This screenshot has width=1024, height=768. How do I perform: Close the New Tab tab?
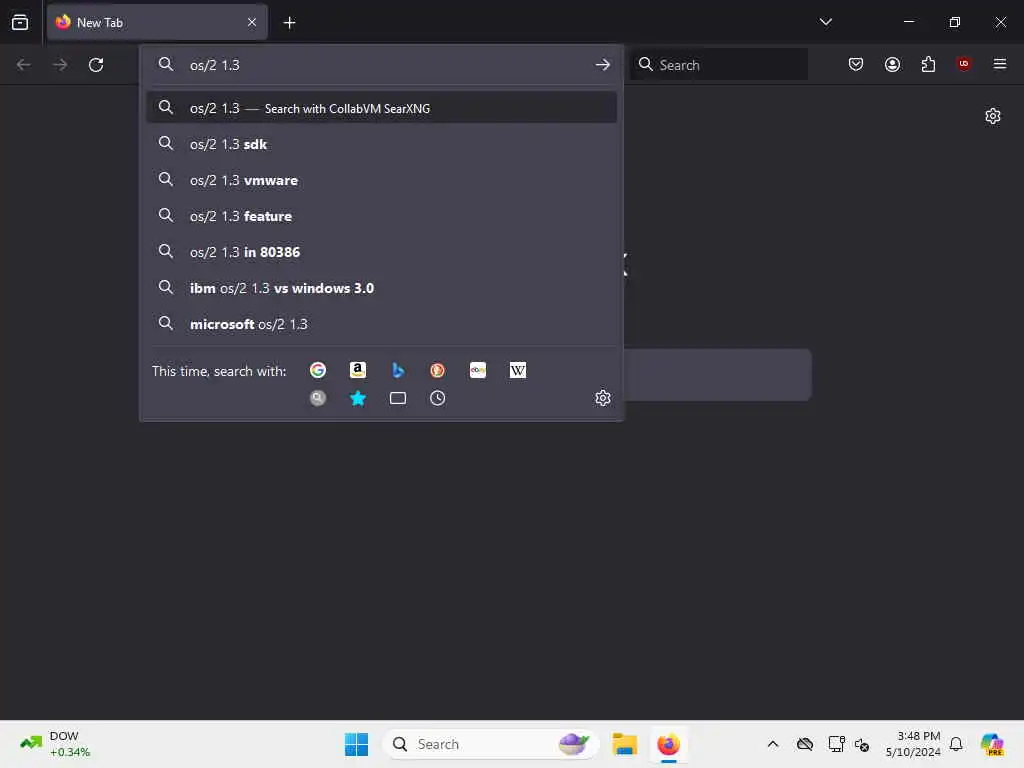251,22
